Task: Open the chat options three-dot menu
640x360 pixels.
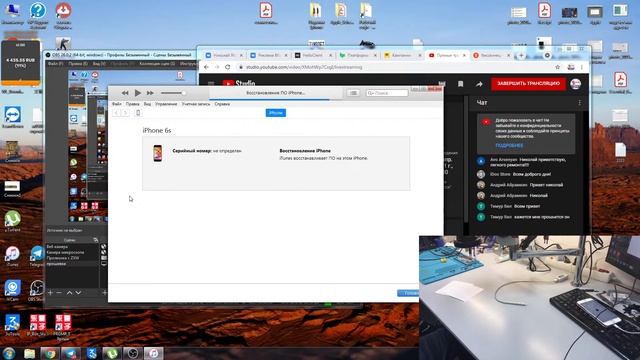Action: (580, 103)
